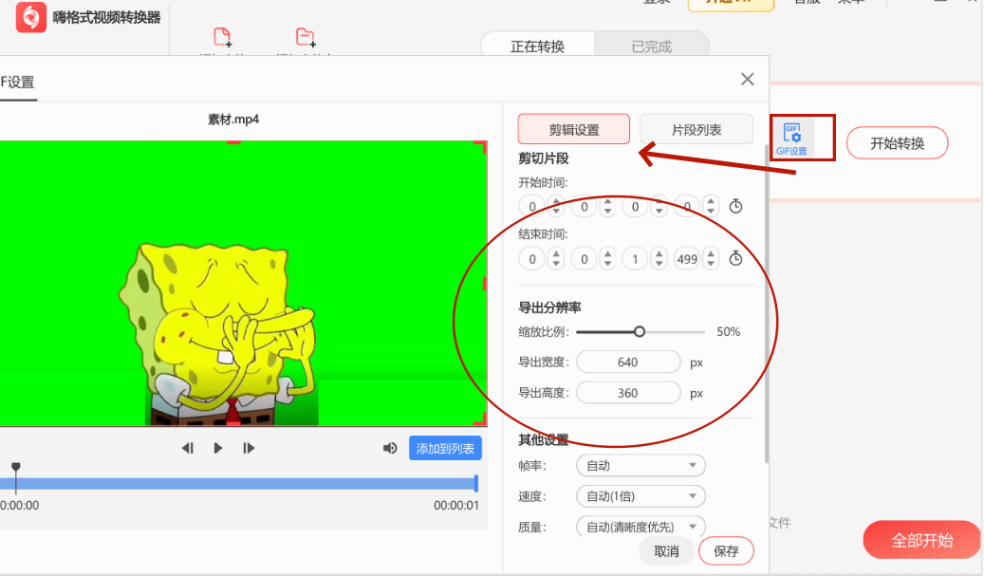Click the clock icon beside 结束时间

[x=735, y=258]
